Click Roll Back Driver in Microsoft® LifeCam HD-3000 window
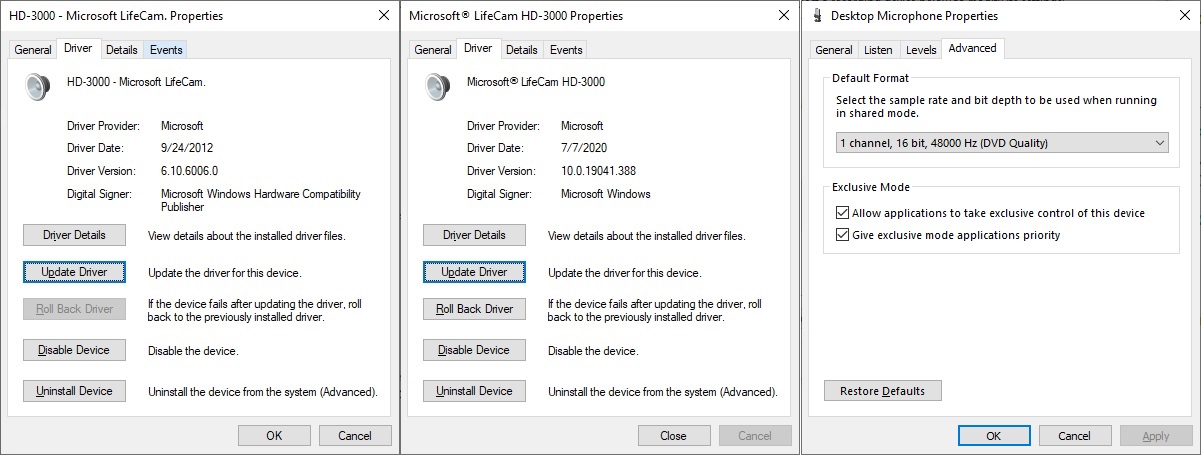This screenshot has width=1201, height=455. tap(474, 309)
